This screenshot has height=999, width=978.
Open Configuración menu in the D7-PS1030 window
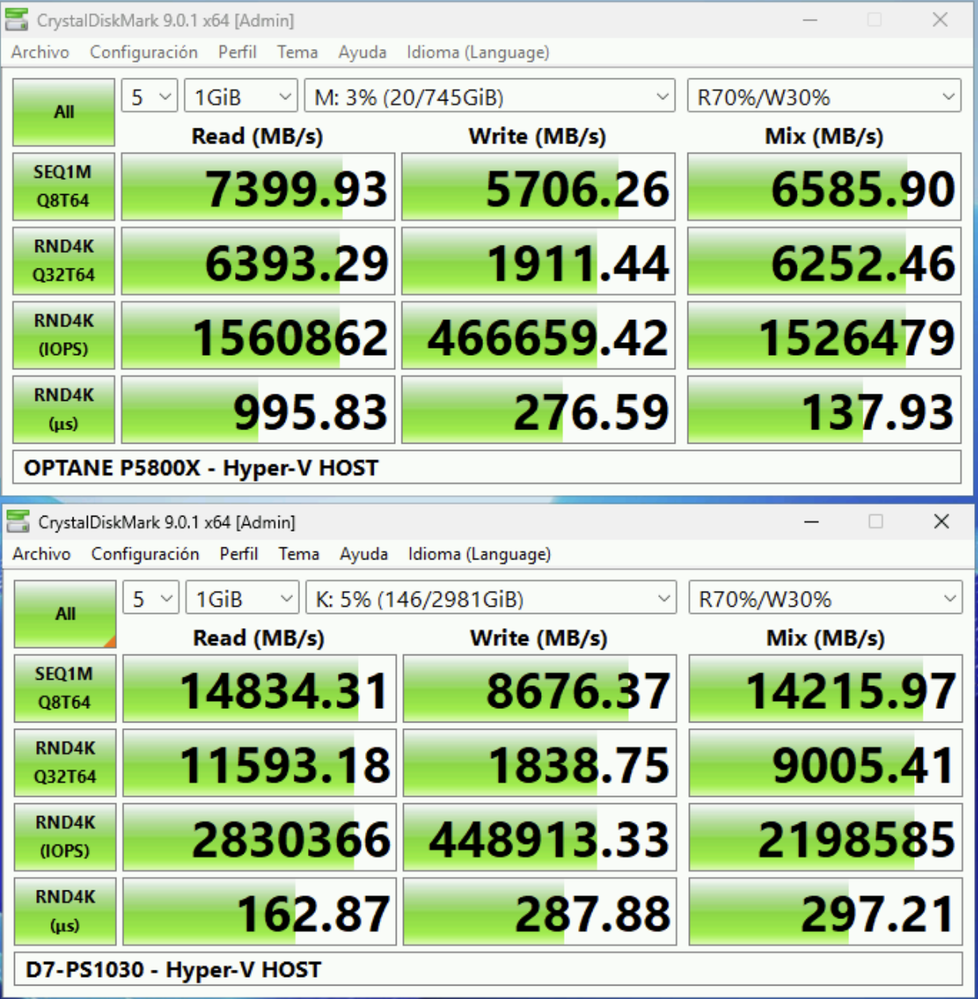tap(145, 554)
